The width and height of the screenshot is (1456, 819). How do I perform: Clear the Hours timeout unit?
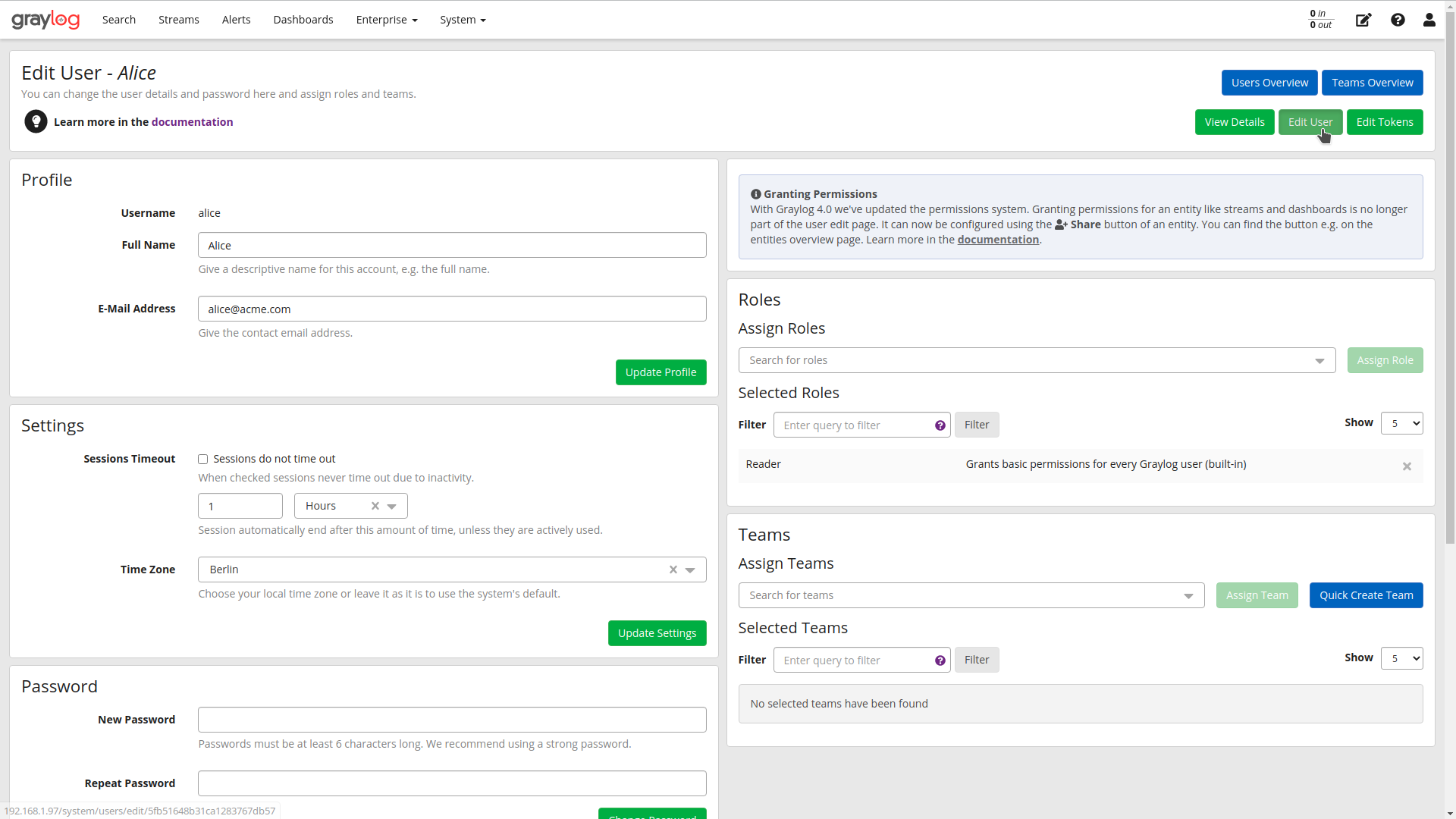click(375, 506)
